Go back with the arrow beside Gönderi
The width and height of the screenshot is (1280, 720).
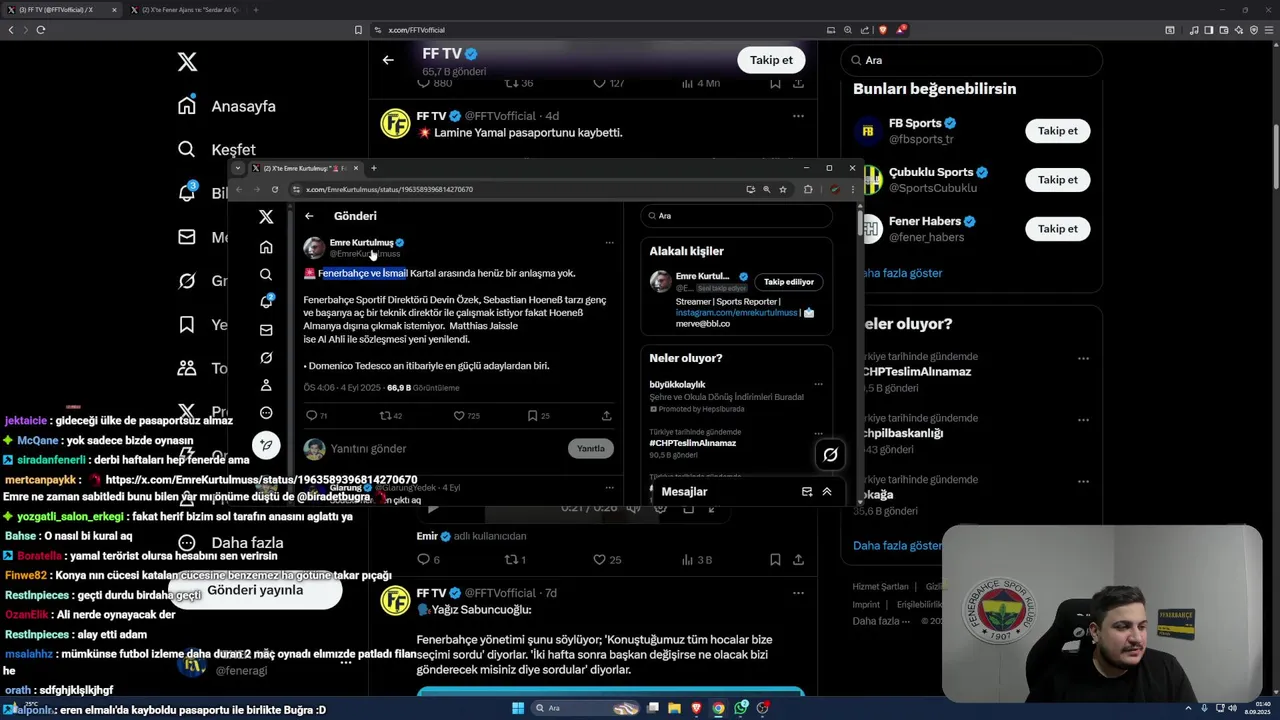tap(309, 216)
